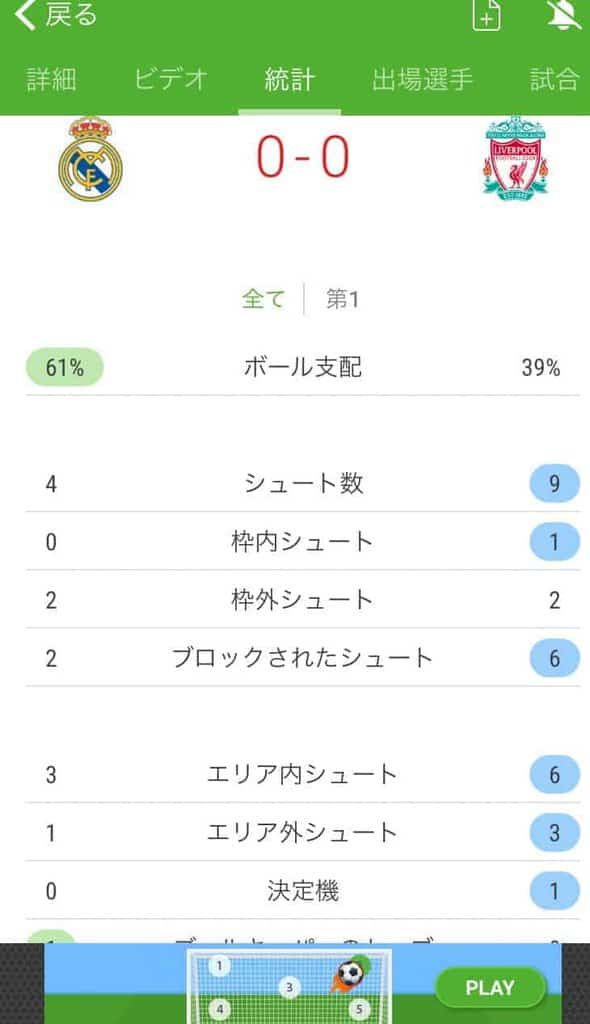Image resolution: width=590 pixels, height=1024 pixels.
Task: Tap the blue 9 shots badge
Action: tap(554, 483)
